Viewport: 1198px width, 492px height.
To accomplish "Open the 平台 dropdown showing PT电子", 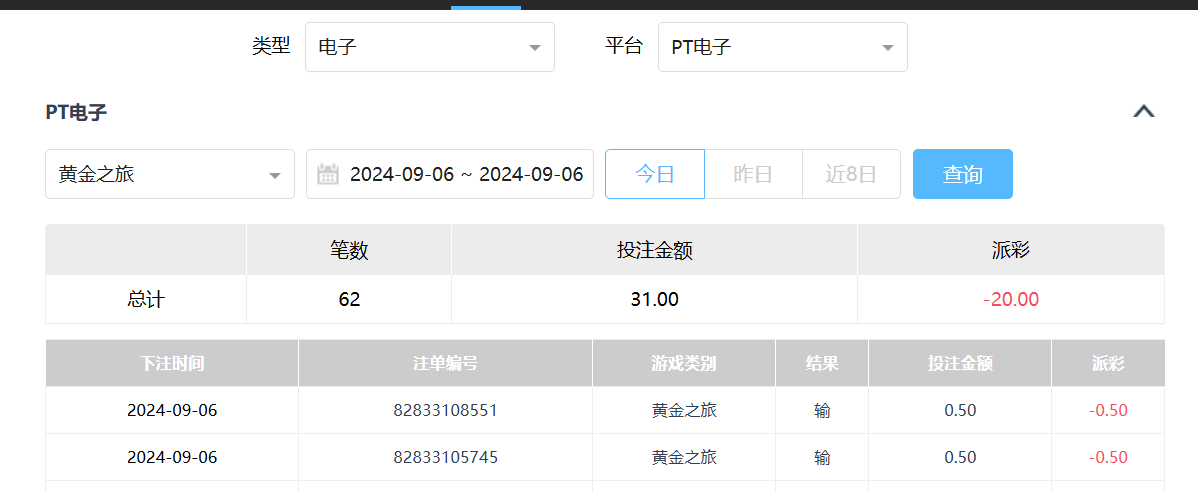I will (x=782, y=47).
